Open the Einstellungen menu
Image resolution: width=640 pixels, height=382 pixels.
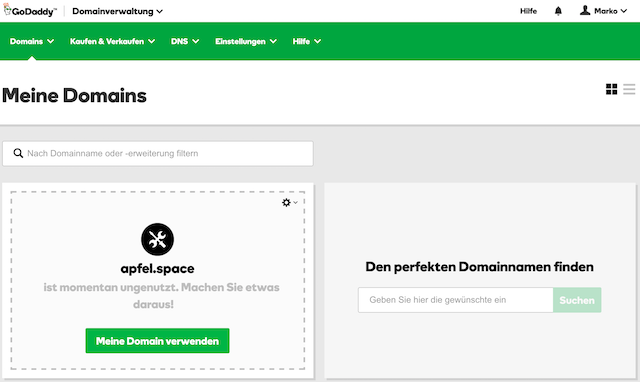(246, 41)
